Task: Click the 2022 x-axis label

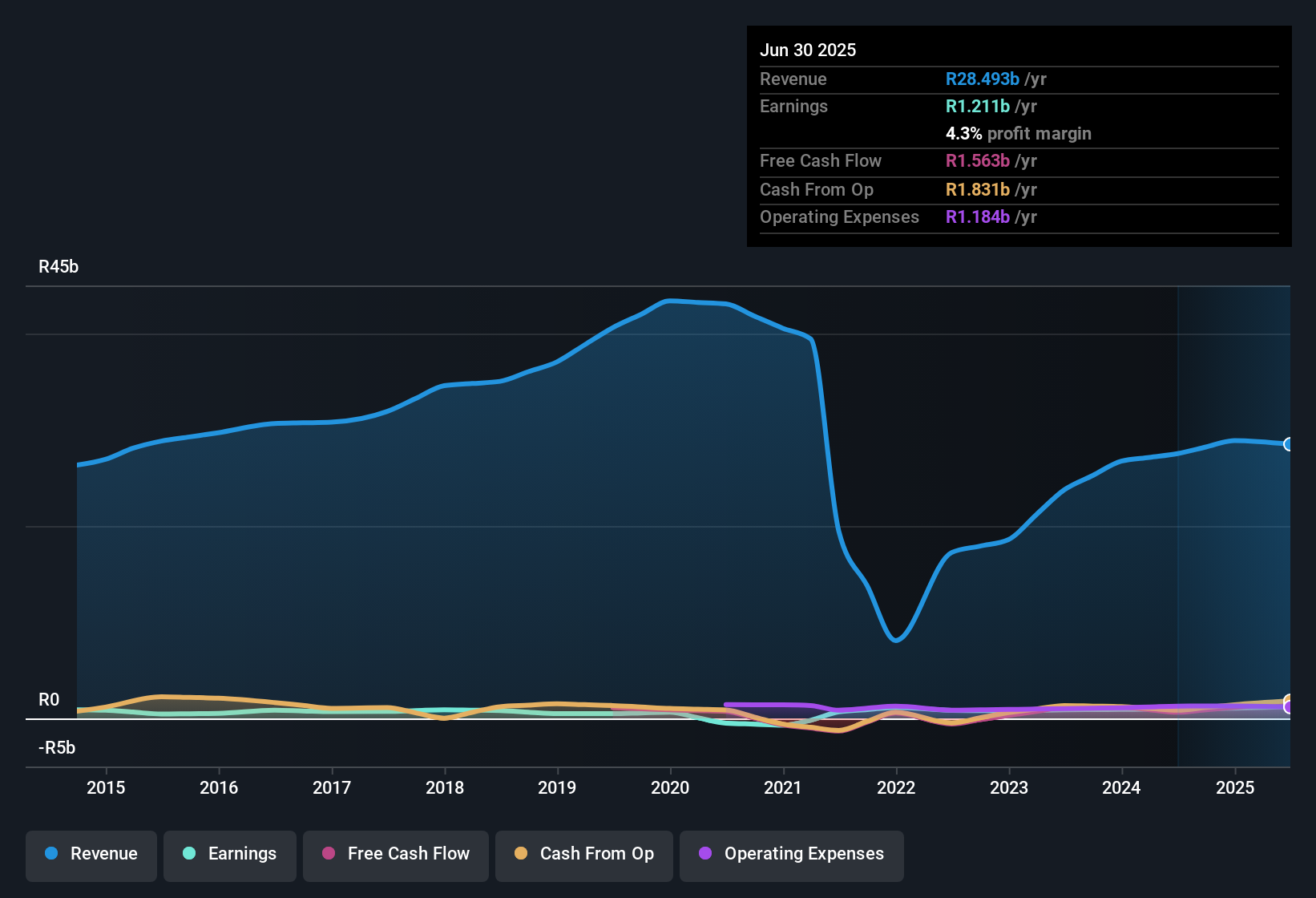Action: point(896,788)
